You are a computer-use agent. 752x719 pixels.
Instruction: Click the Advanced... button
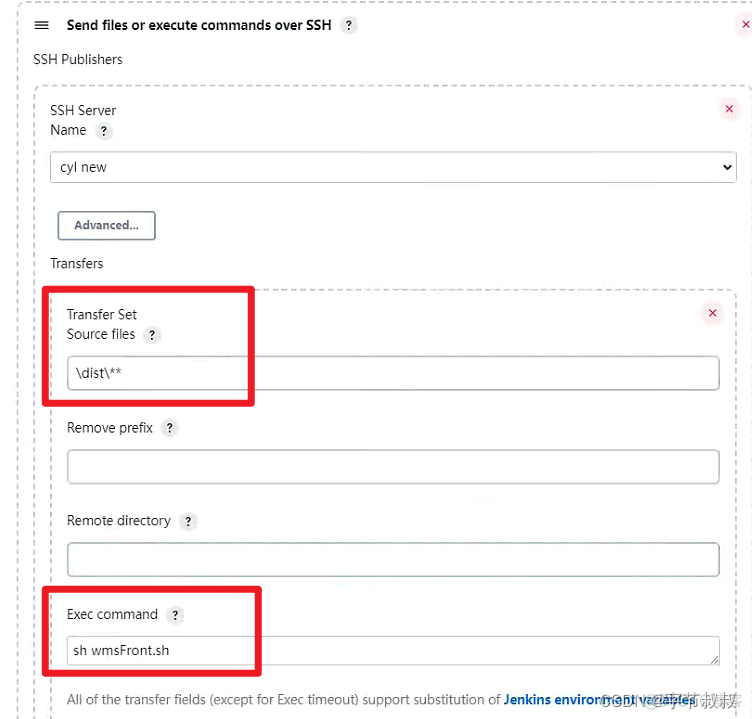pos(106,225)
